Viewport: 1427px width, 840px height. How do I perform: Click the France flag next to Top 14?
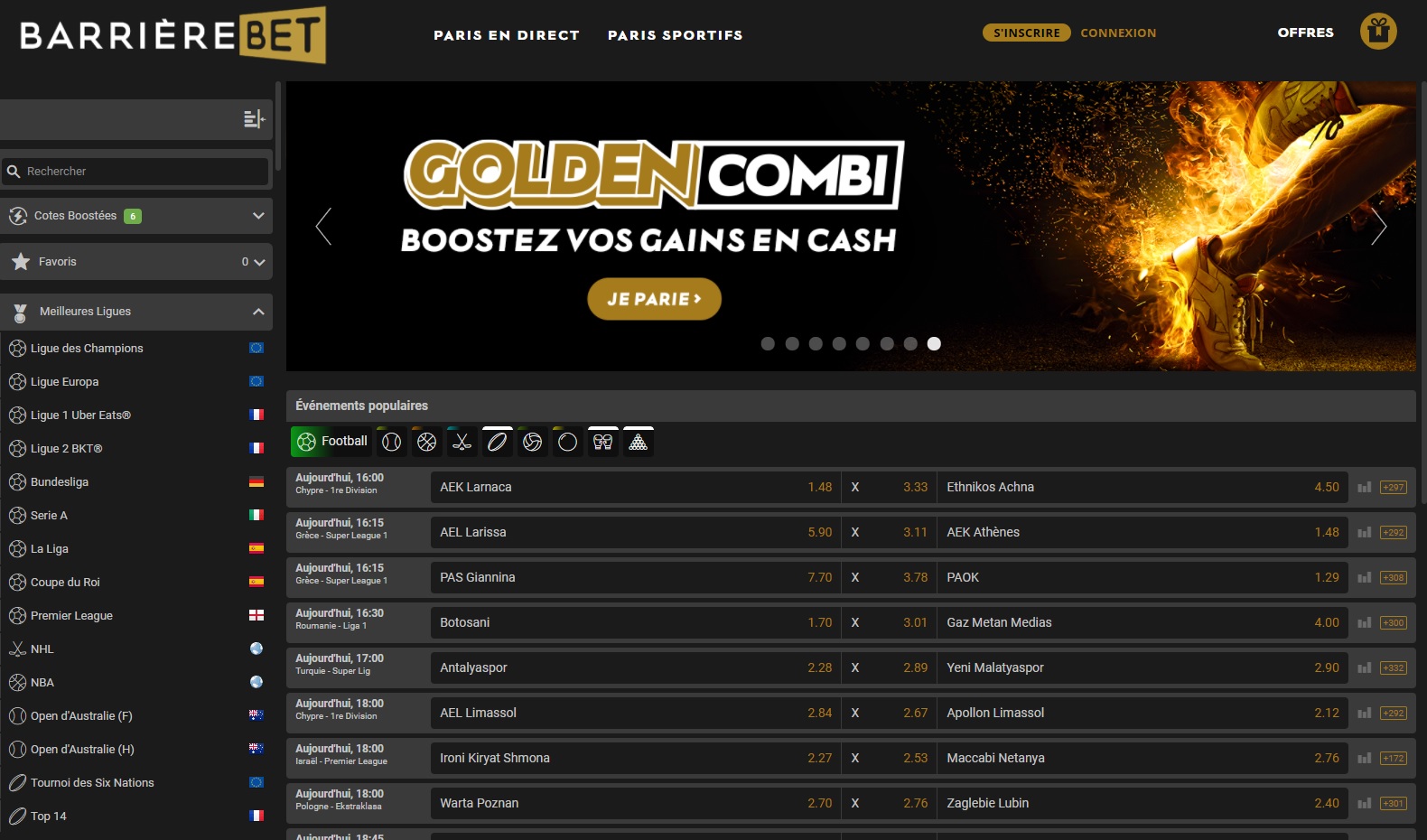256,816
